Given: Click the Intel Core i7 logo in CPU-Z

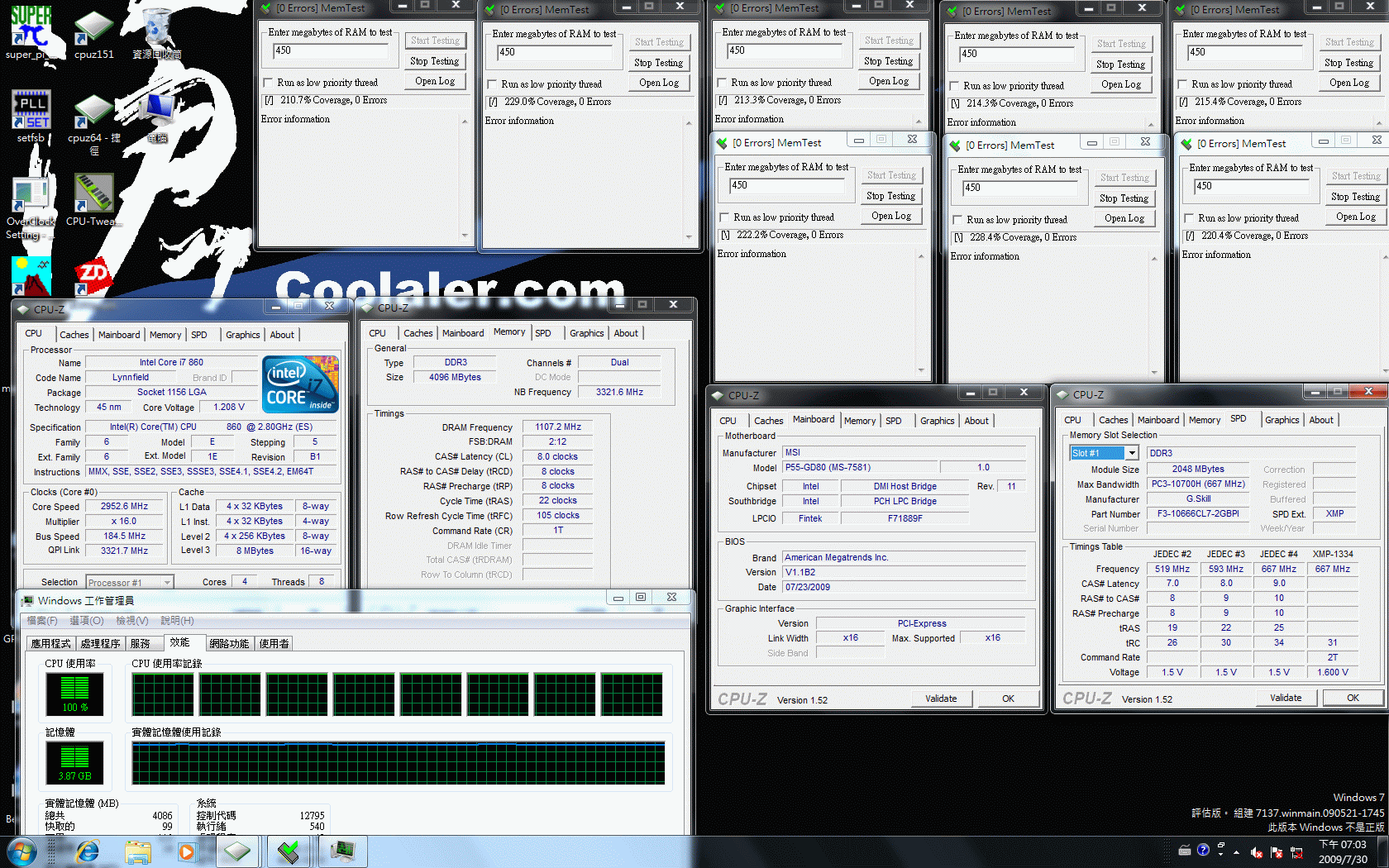Looking at the screenshot, I should (300, 384).
